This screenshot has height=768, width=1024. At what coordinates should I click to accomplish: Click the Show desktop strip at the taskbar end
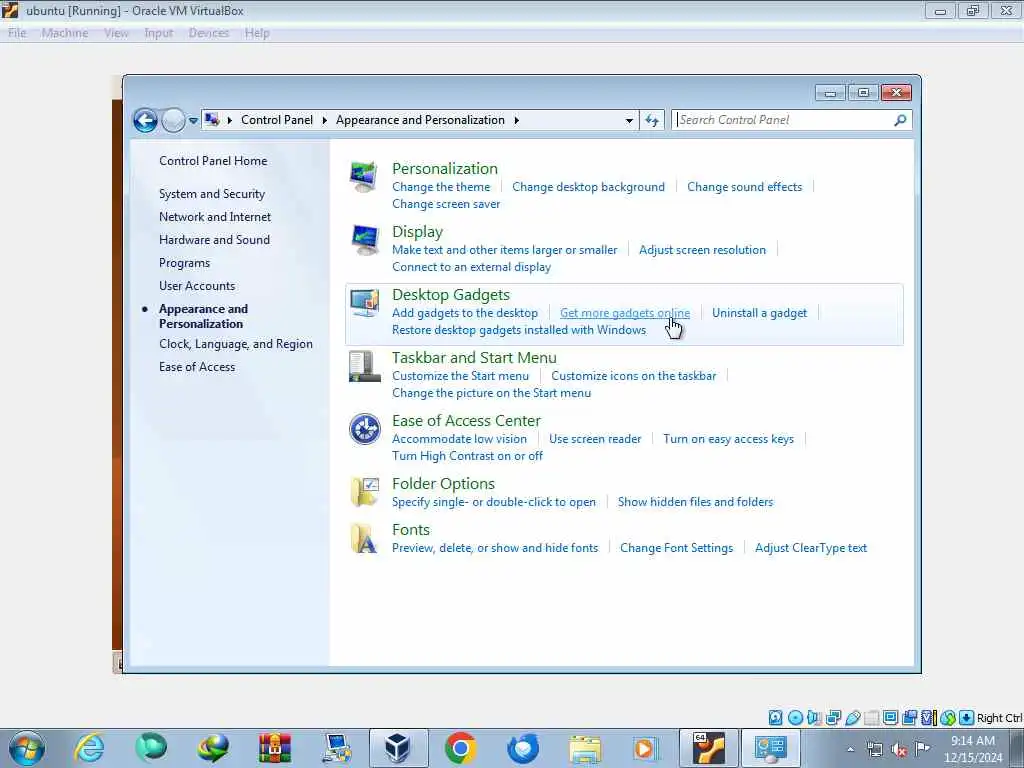click(x=1017, y=748)
